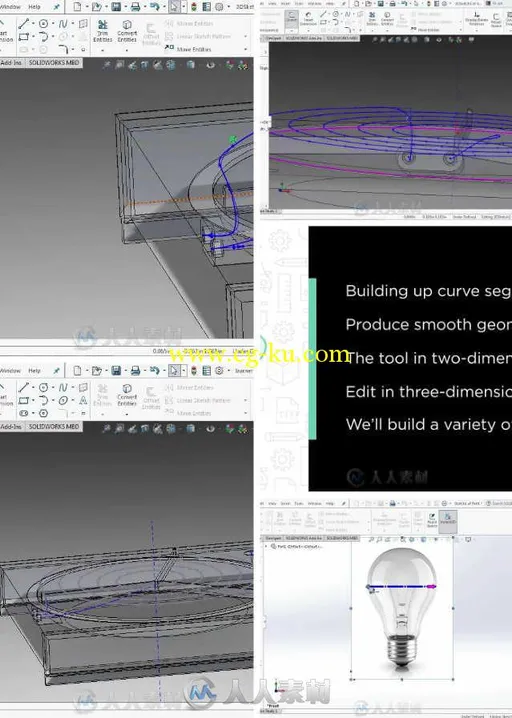Click Undo icon in lower-left window
The image size is (512, 718).
tap(154, 370)
